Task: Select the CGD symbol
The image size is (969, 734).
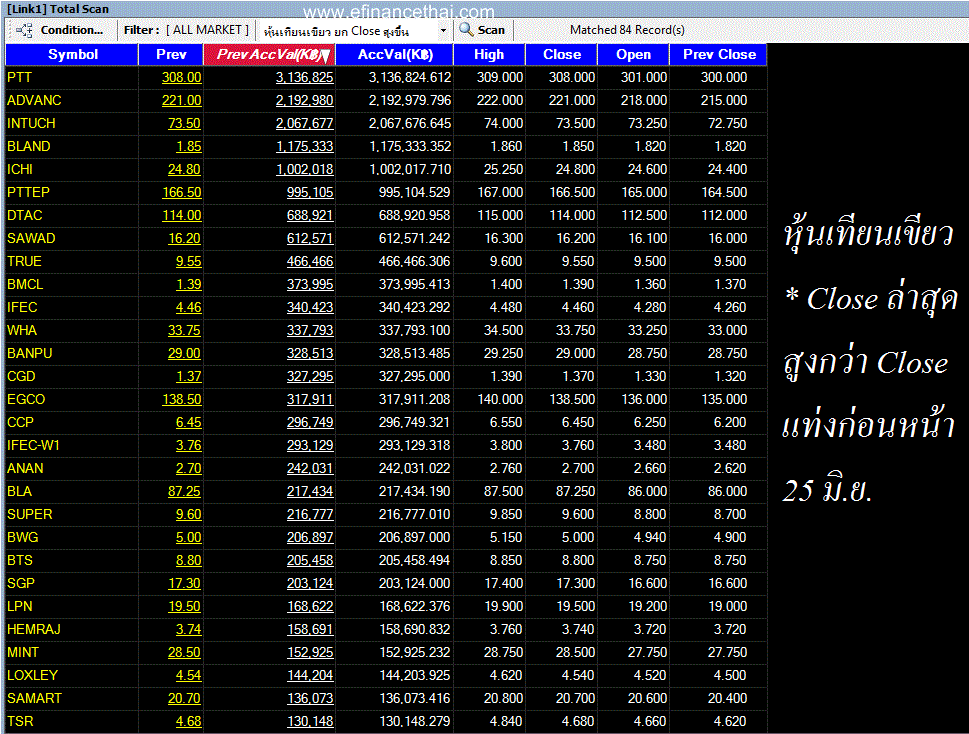Action: click(x=21, y=376)
